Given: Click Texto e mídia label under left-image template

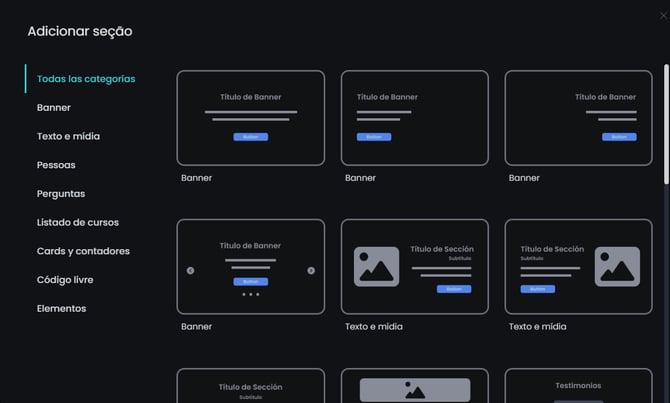Looking at the screenshot, I should [374, 327].
